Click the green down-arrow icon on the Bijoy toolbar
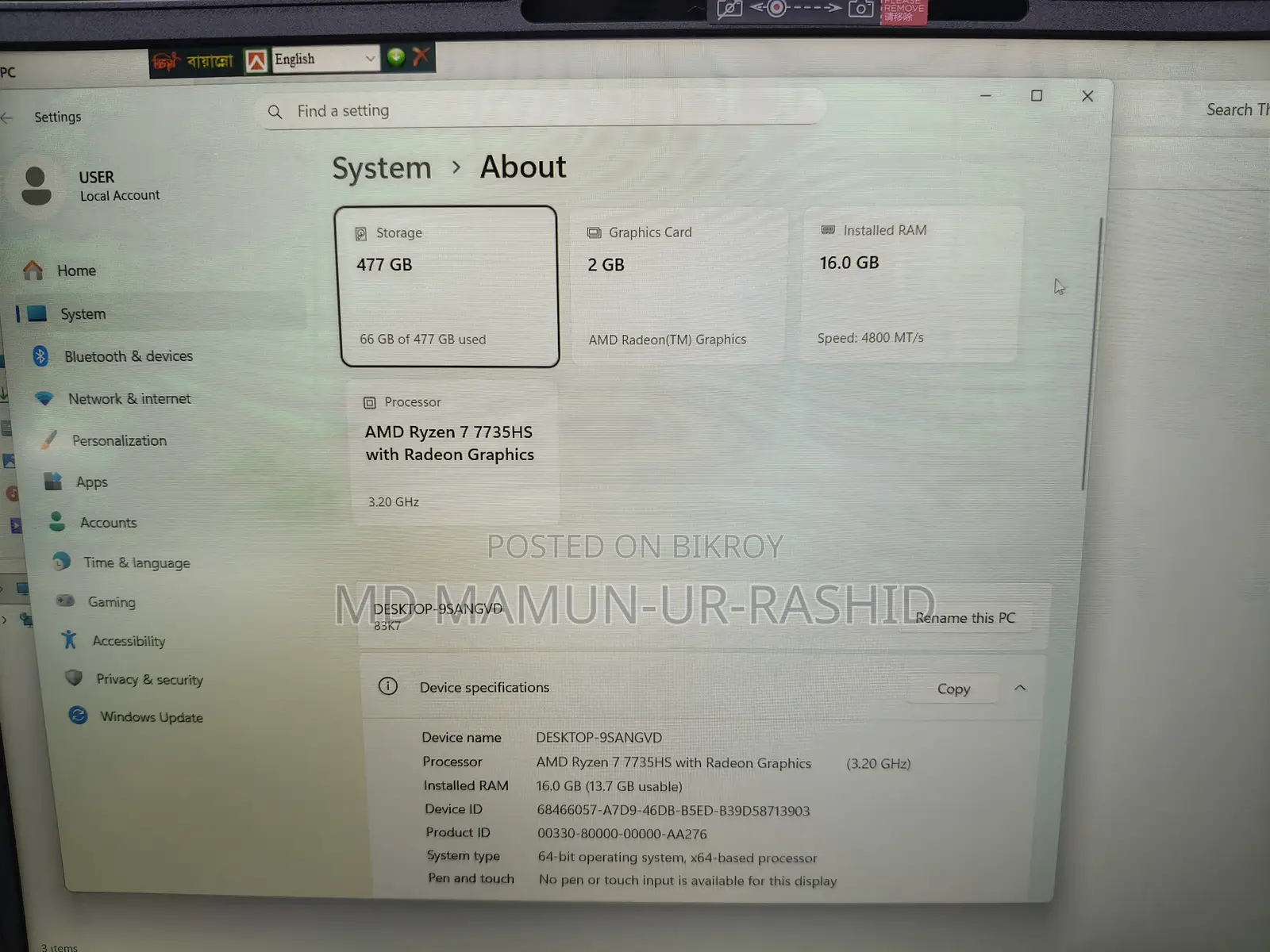This screenshot has width=1270, height=952. (x=396, y=57)
